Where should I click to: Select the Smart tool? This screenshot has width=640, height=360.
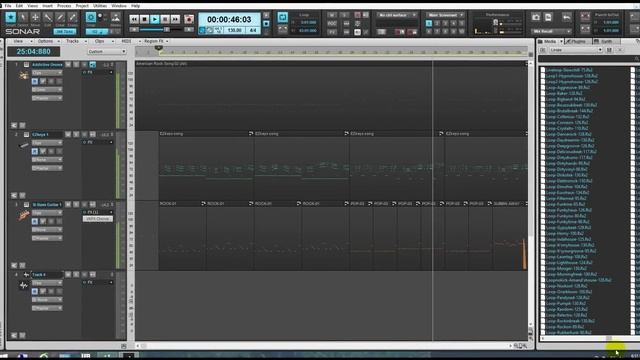click(11, 17)
